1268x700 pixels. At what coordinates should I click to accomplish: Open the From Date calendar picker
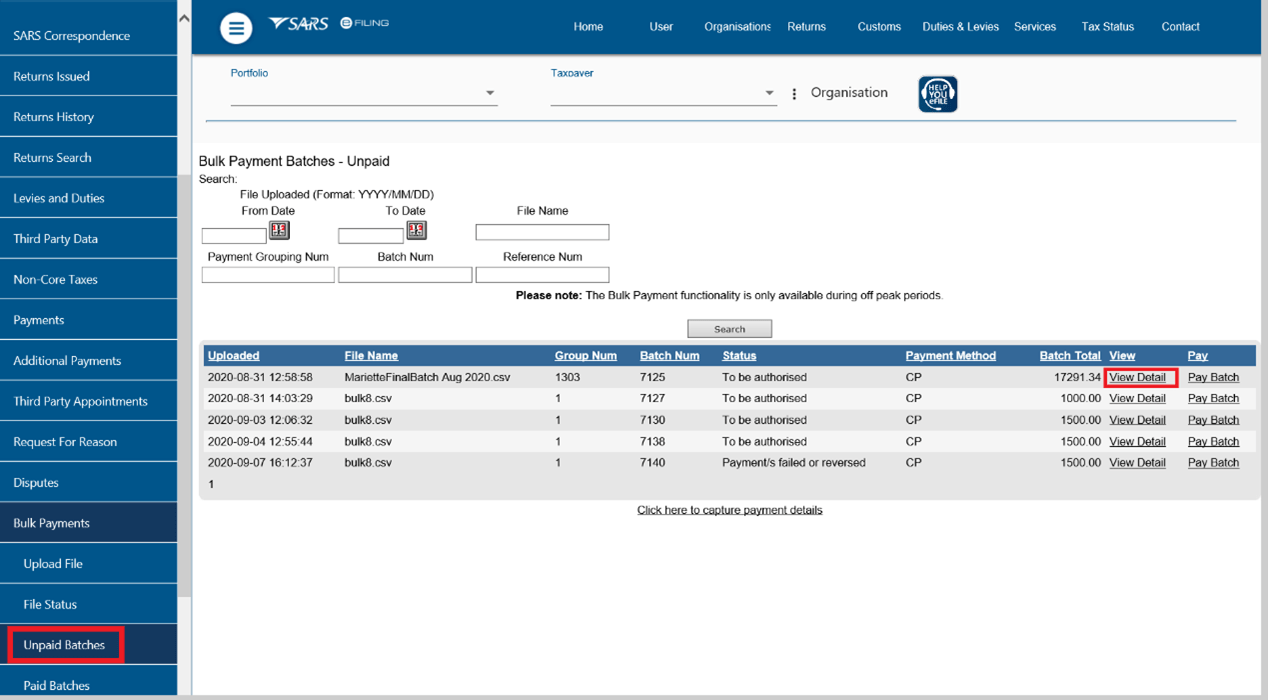[279, 231]
